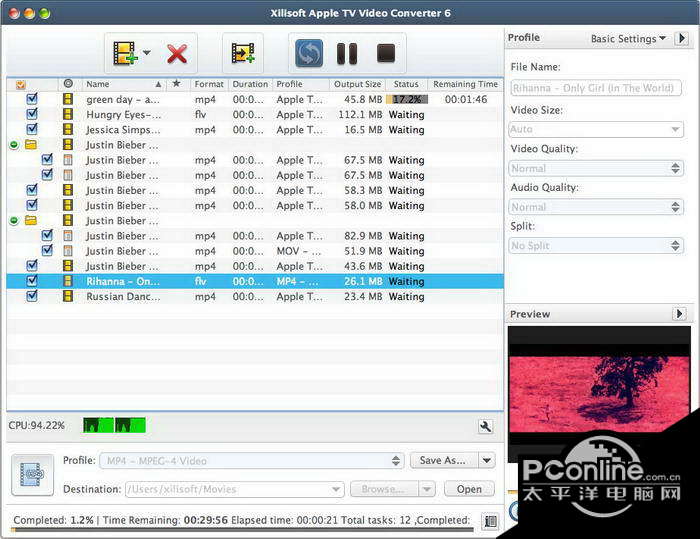The width and height of the screenshot is (700, 539).
Task: Open the Split dropdown showing No Split
Action: (596, 245)
